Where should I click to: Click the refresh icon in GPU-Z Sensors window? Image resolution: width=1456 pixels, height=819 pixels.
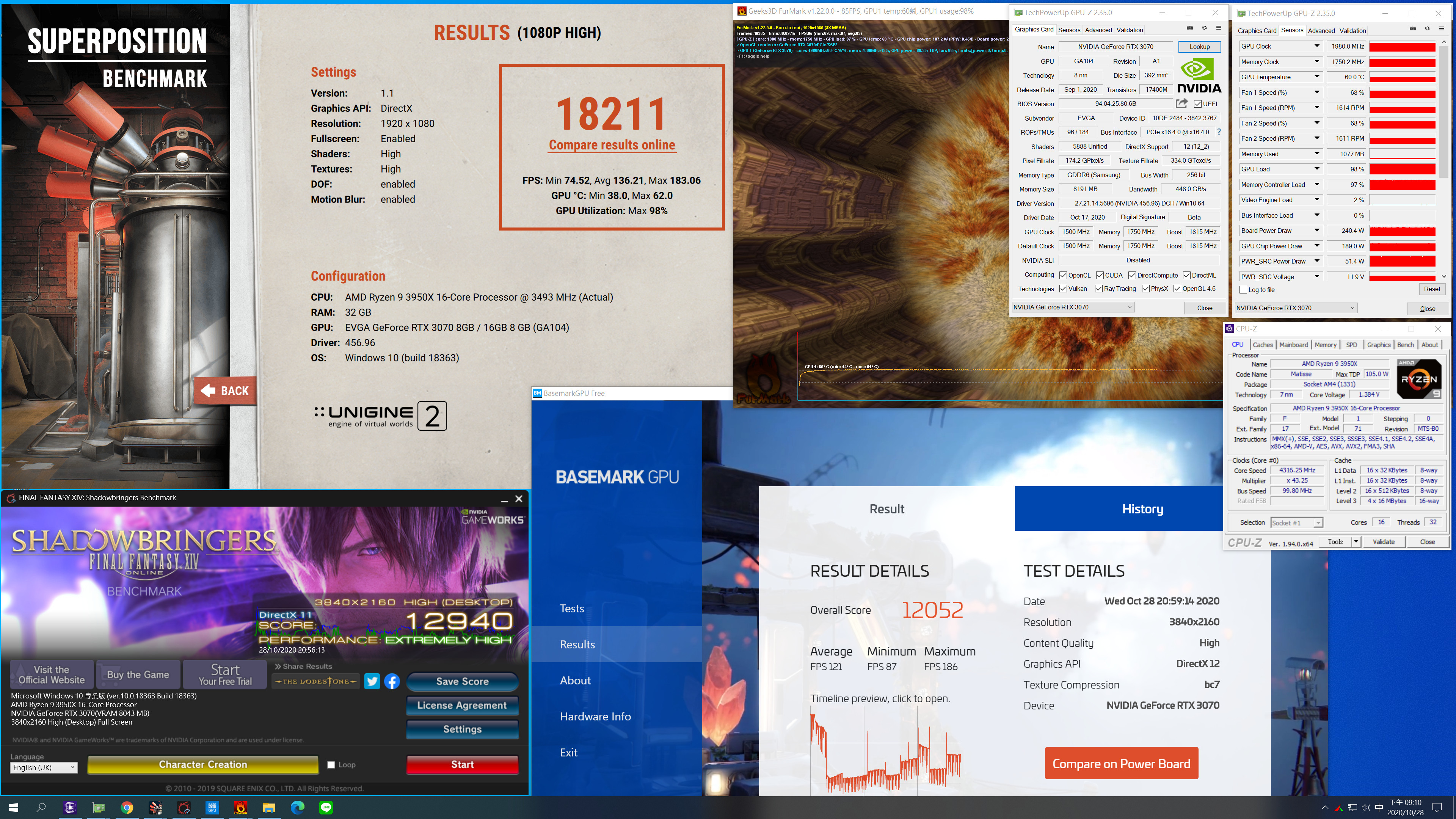click(1427, 29)
